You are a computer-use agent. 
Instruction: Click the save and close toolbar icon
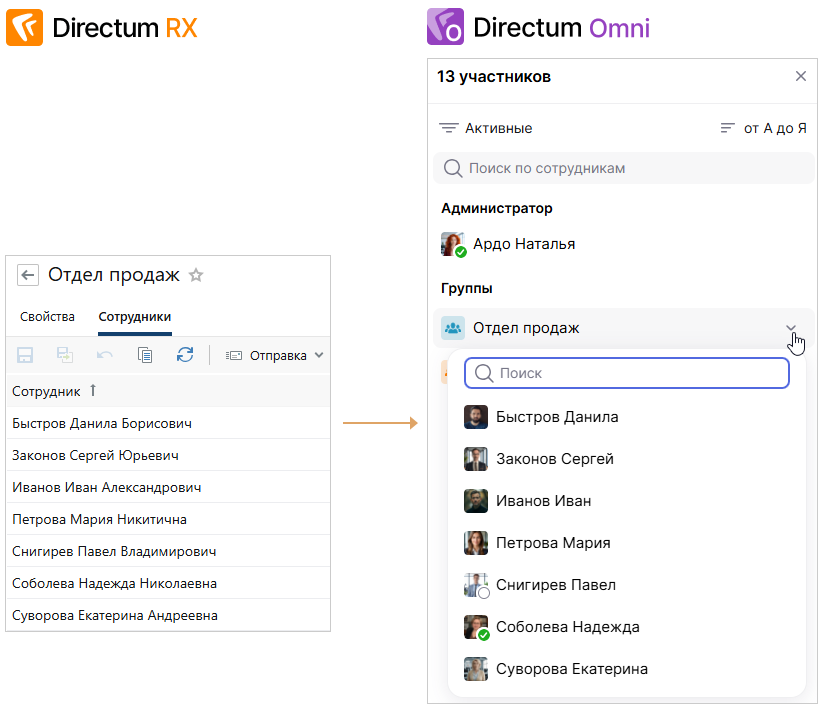pos(65,355)
